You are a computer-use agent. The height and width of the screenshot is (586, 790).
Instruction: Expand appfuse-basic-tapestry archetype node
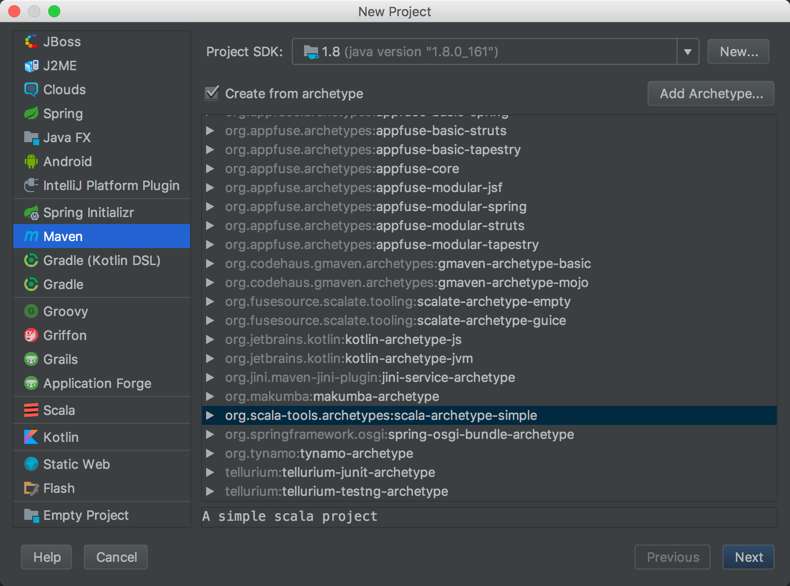[210, 150]
